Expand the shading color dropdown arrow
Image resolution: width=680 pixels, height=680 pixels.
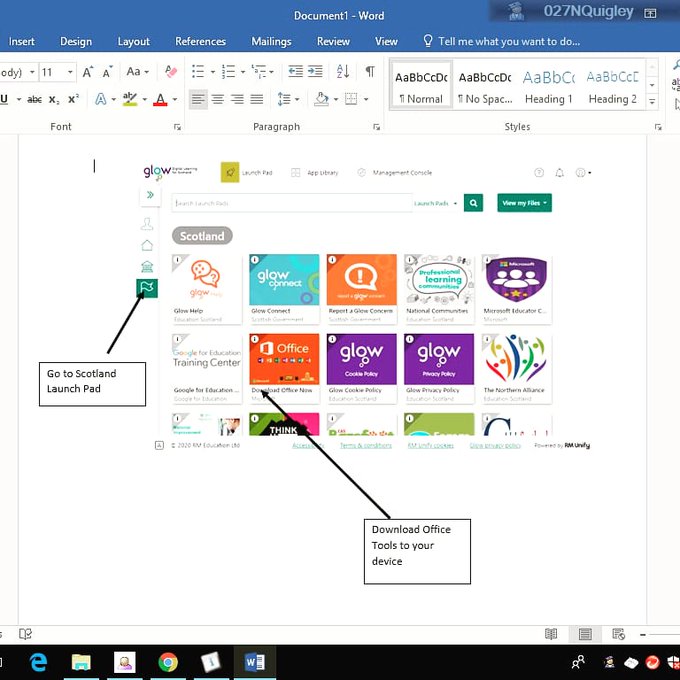[336, 99]
